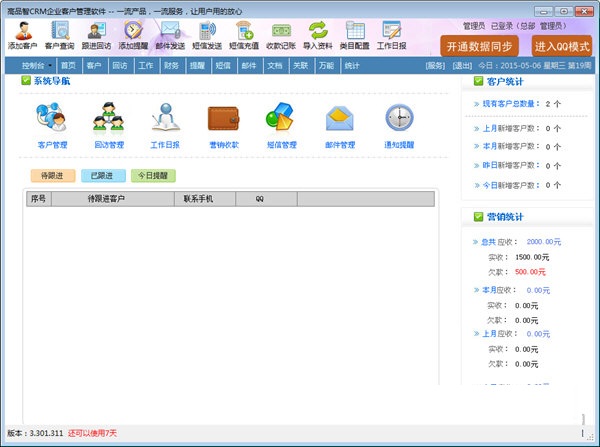Select the 文档 menu item
Image resolution: width=600 pixels, height=447 pixels.
(275, 66)
